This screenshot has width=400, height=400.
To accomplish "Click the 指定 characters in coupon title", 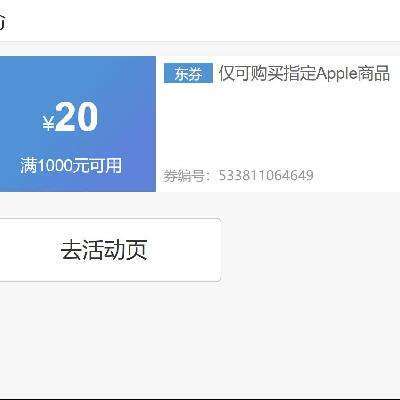I will click(299, 73).
